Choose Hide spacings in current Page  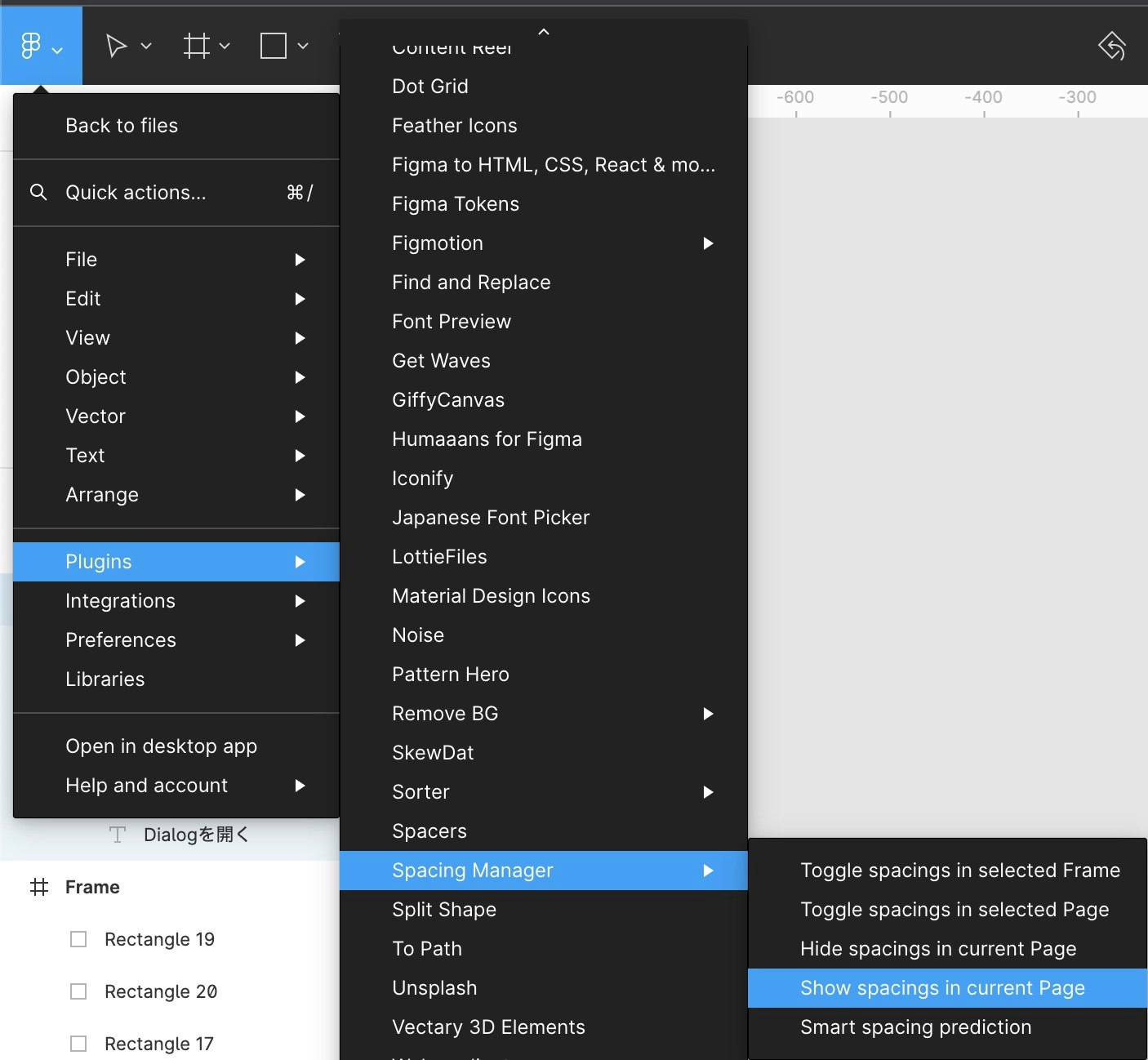click(x=948, y=949)
